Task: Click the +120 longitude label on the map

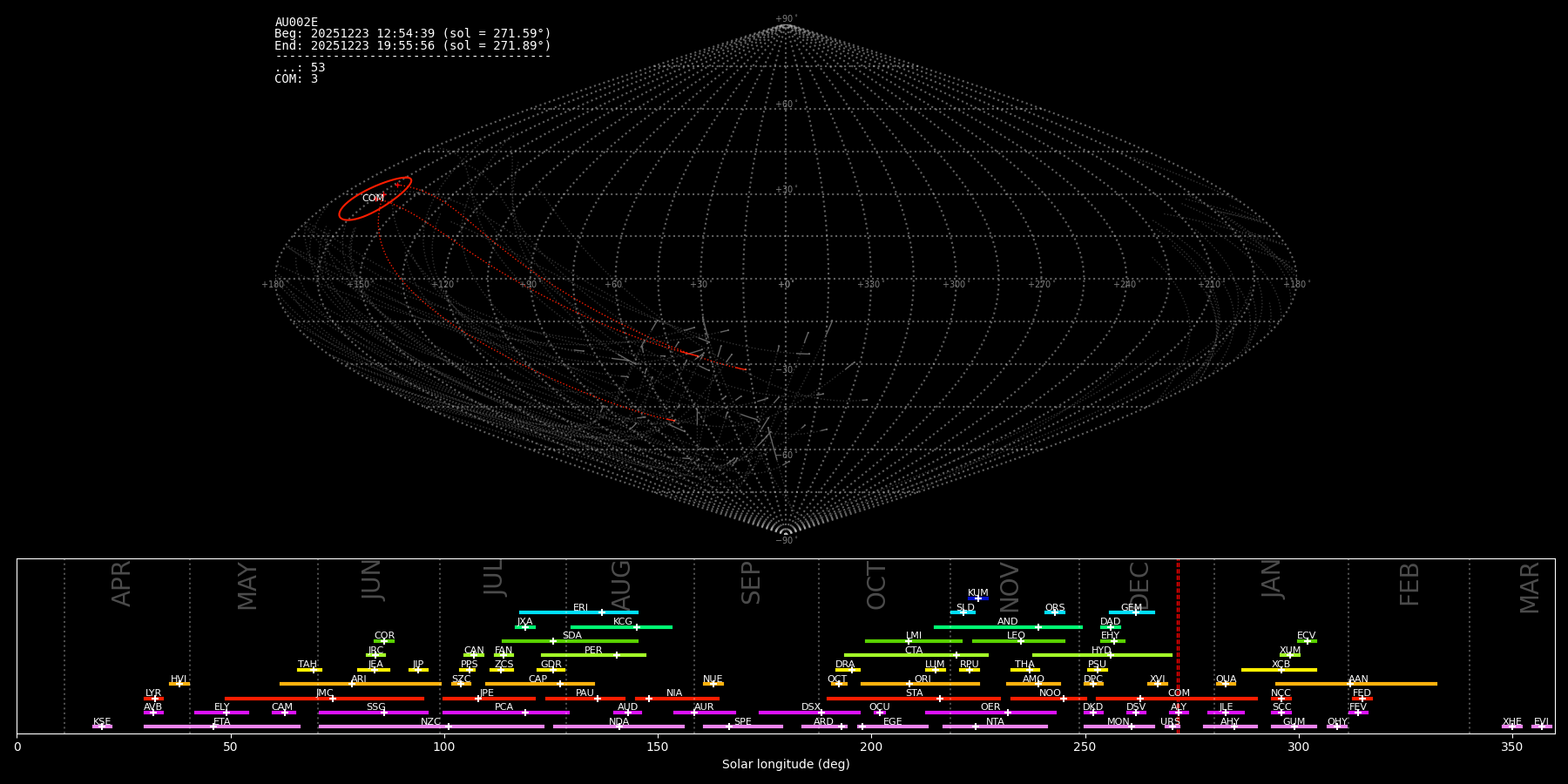Action: [x=443, y=284]
